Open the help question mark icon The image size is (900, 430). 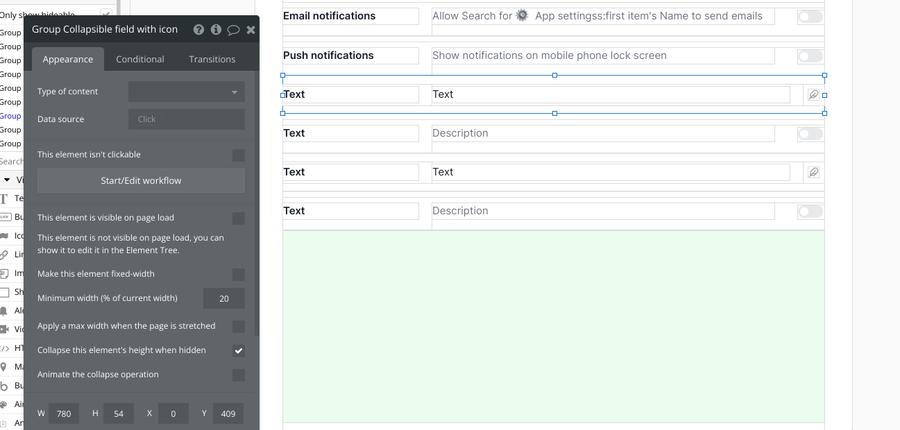pos(199,30)
